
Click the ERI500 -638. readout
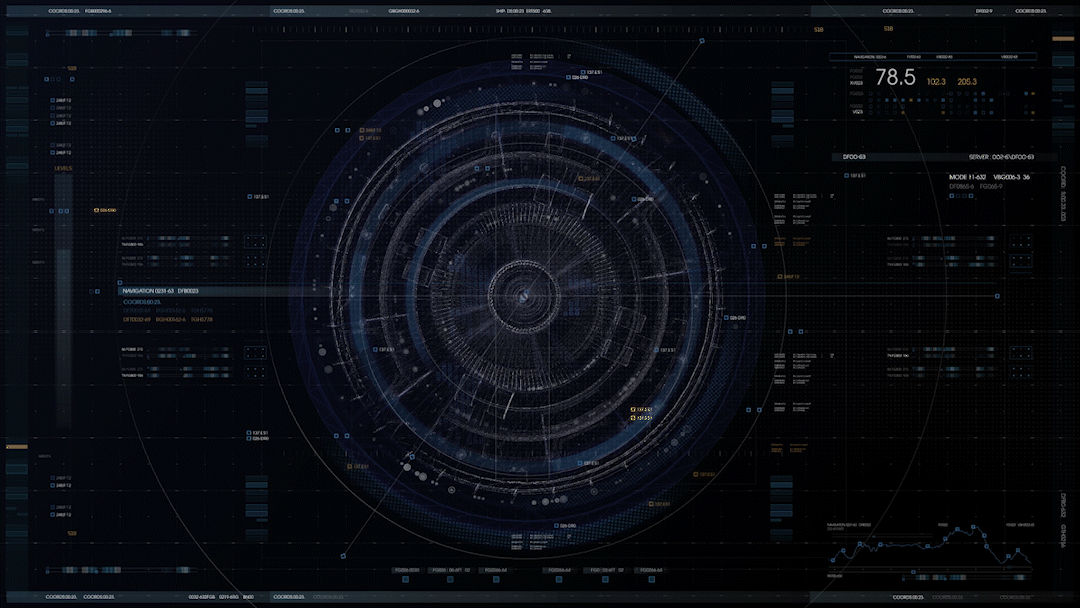539,11
